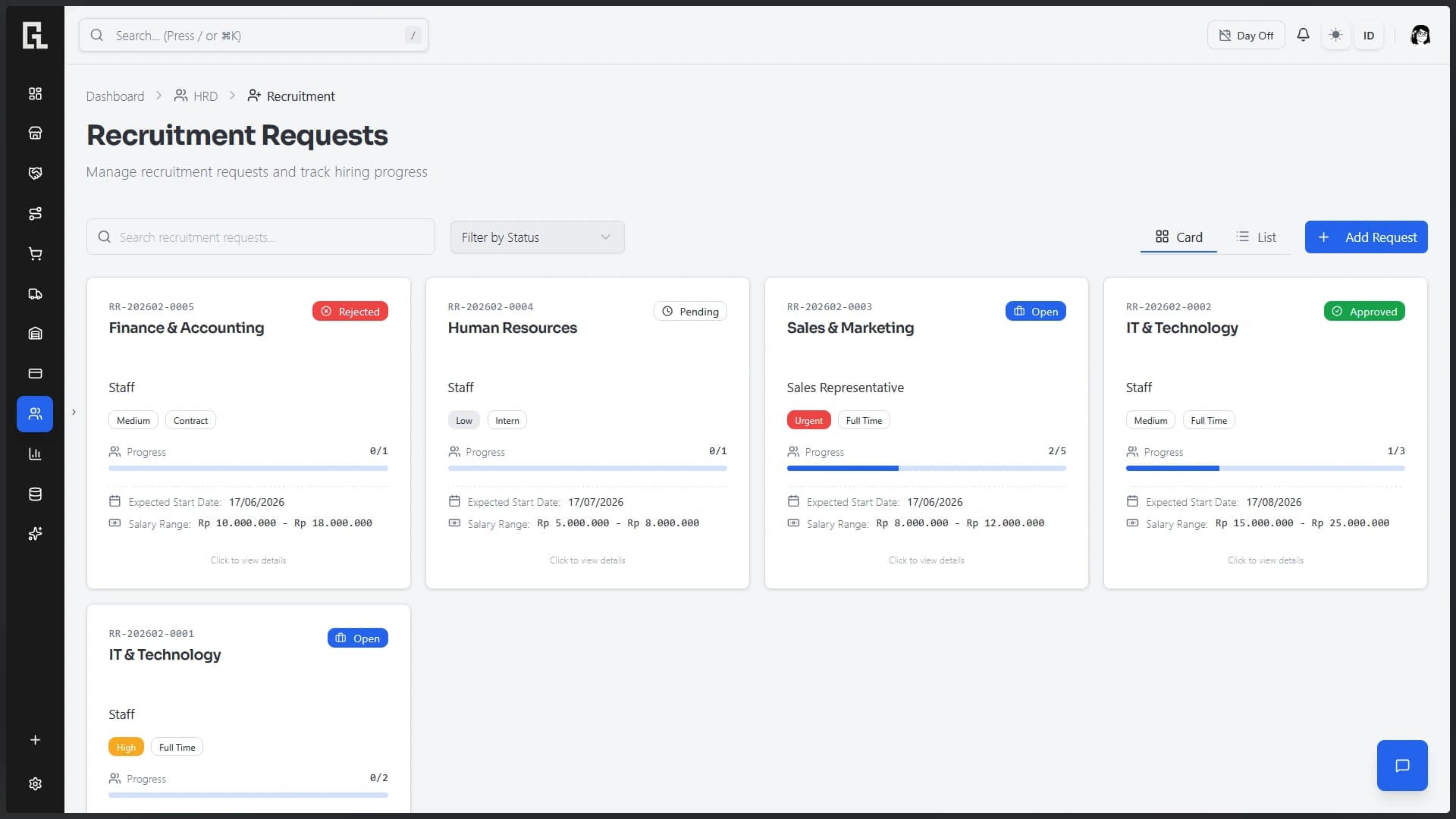The height and width of the screenshot is (819, 1456).
Task: Click the RR-202602-0002 progress bar
Action: 1266,469
